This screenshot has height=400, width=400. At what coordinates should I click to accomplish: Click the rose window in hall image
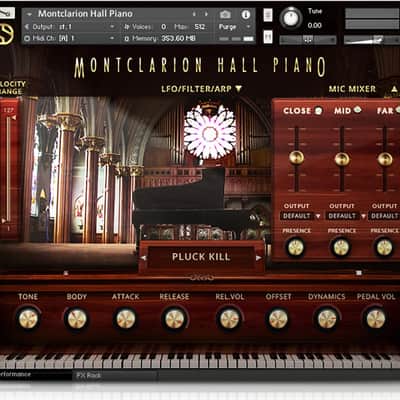[210, 132]
